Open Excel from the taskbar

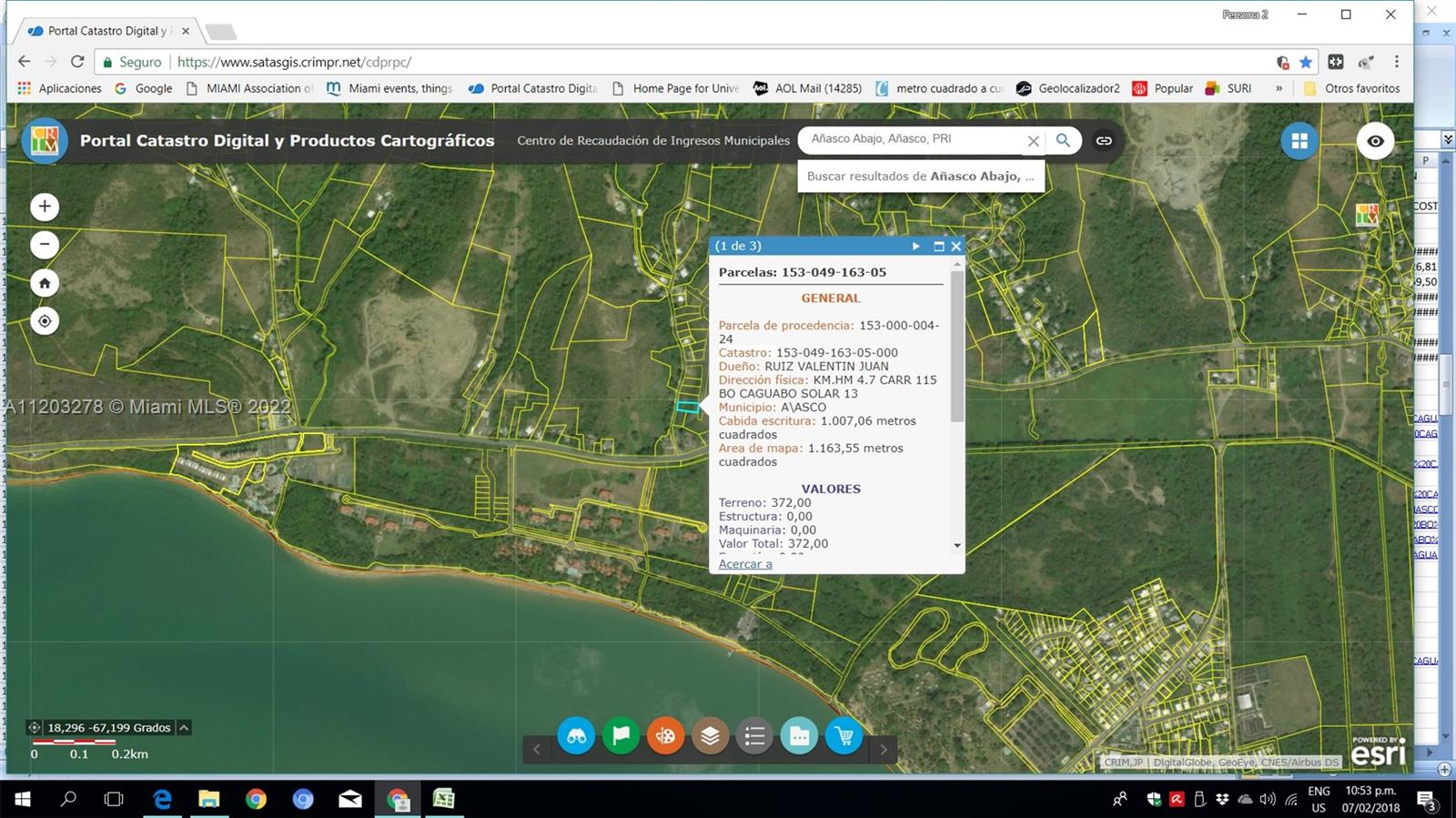tap(443, 799)
